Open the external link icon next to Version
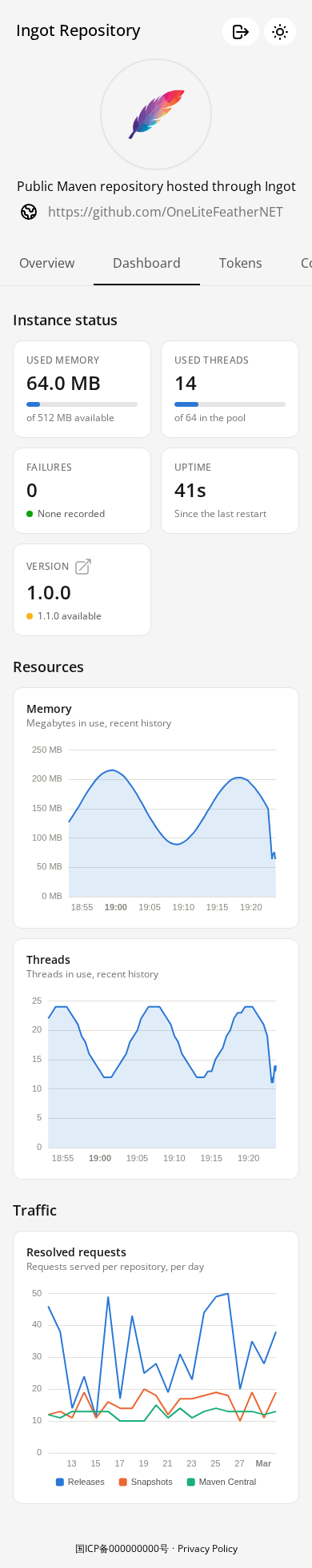The width and height of the screenshot is (312, 1568). click(83, 567)
